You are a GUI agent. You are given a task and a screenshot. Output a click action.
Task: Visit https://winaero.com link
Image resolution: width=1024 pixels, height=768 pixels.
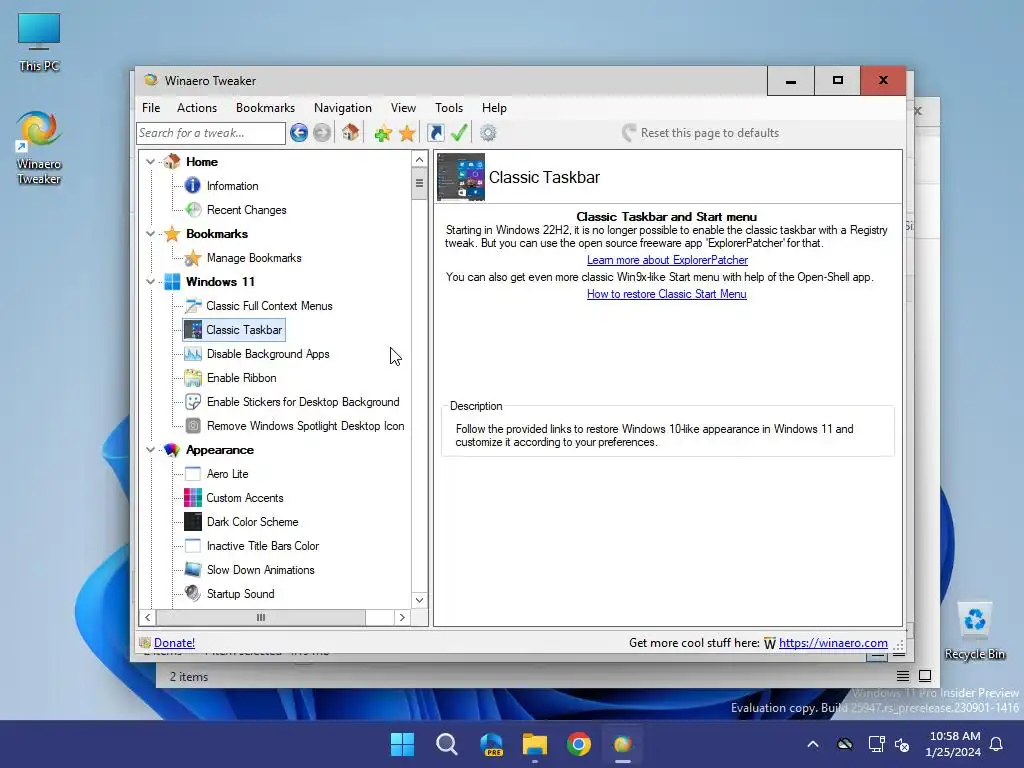tap(833, 643)
